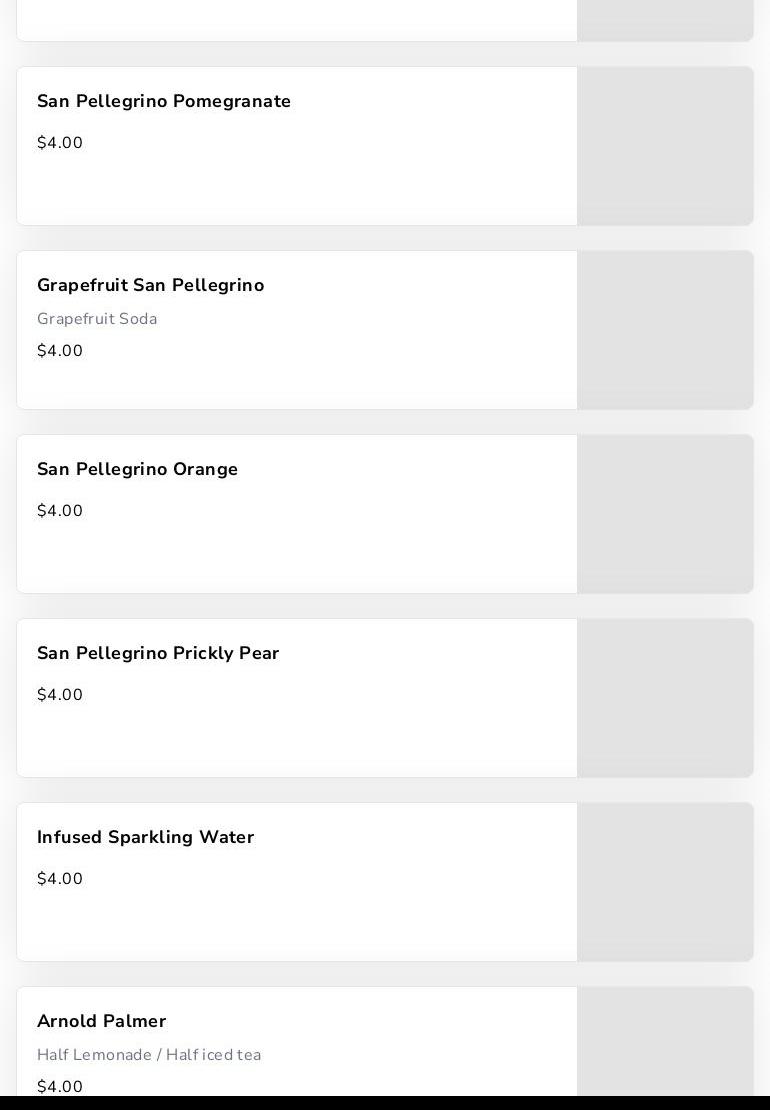Choose the San Pellegrino Orange title

(x=138, y=470)
